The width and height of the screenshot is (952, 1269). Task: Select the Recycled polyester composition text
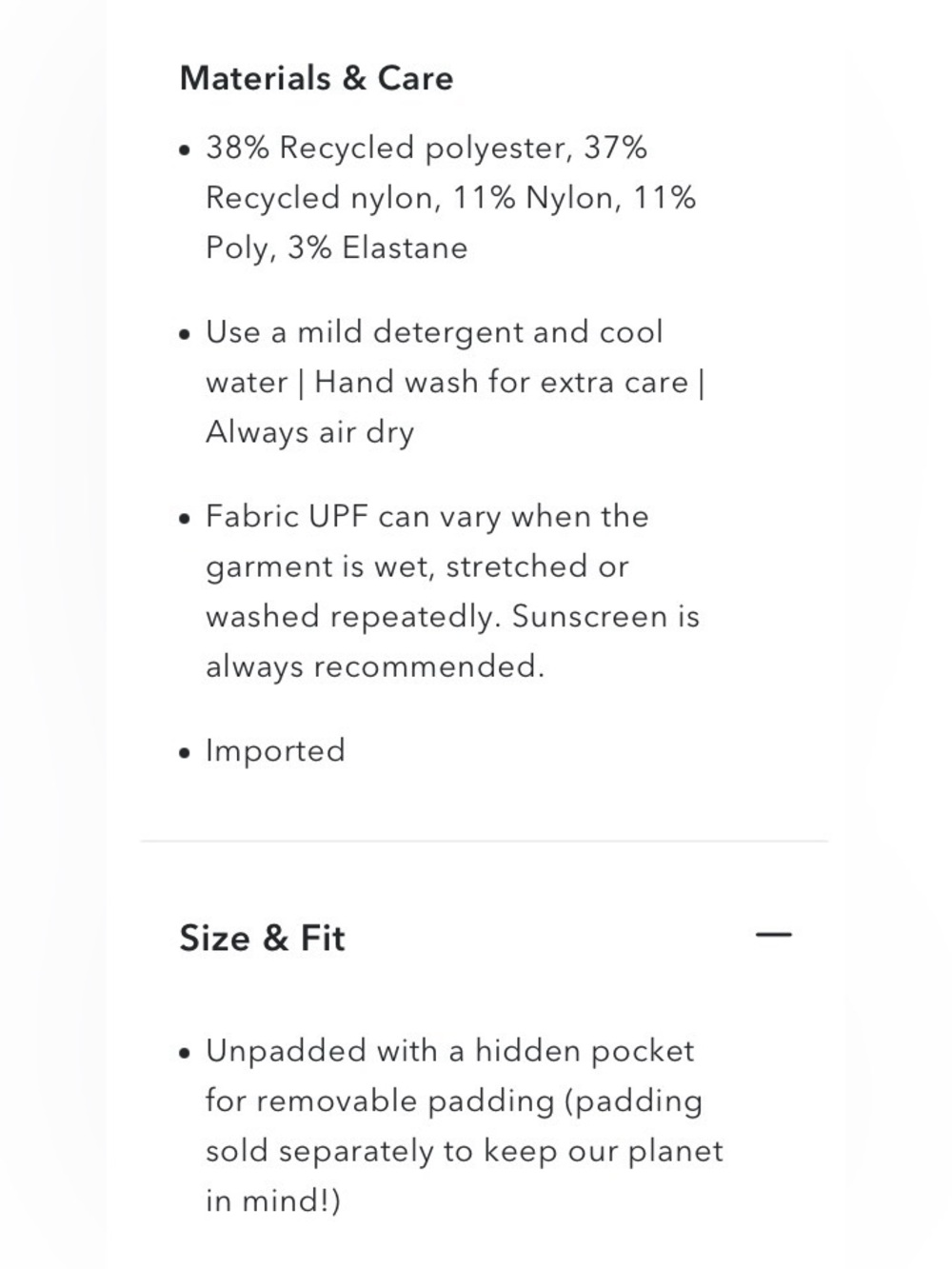coord(451,198)
